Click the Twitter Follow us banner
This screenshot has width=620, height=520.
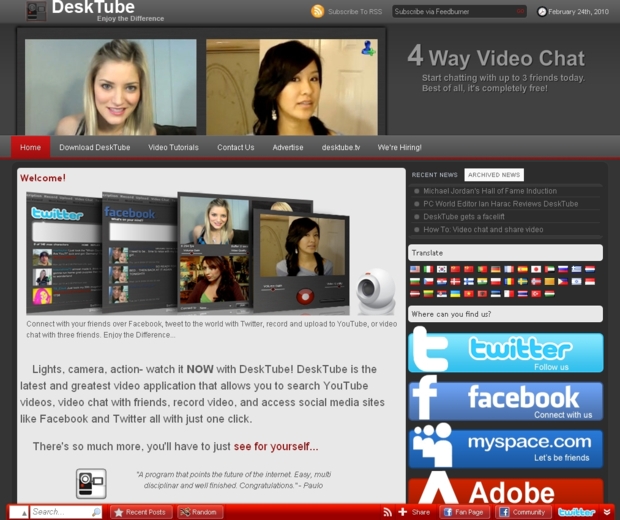[x=506, y=350]
